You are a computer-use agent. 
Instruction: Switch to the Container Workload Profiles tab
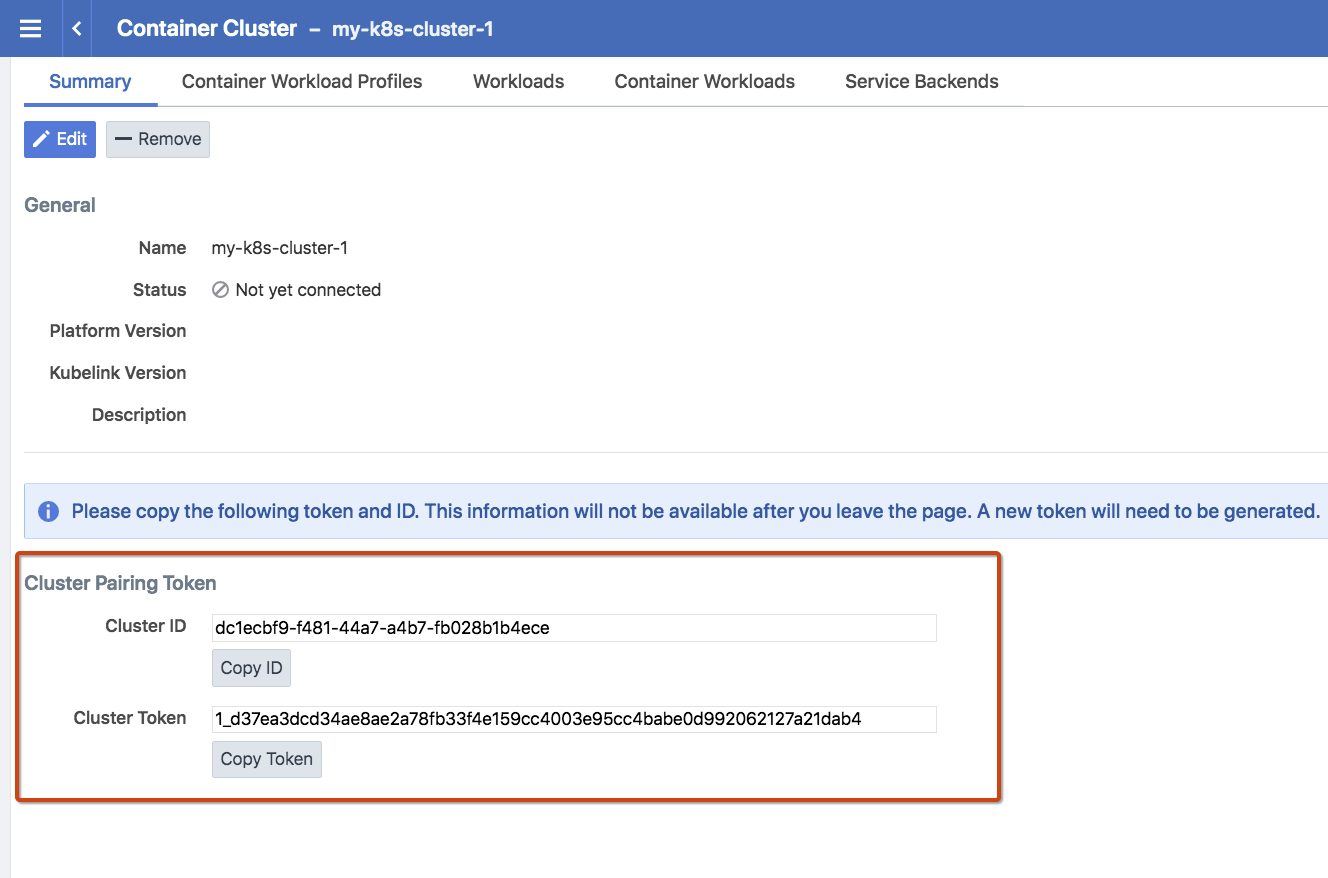click(x=301, y=81)
